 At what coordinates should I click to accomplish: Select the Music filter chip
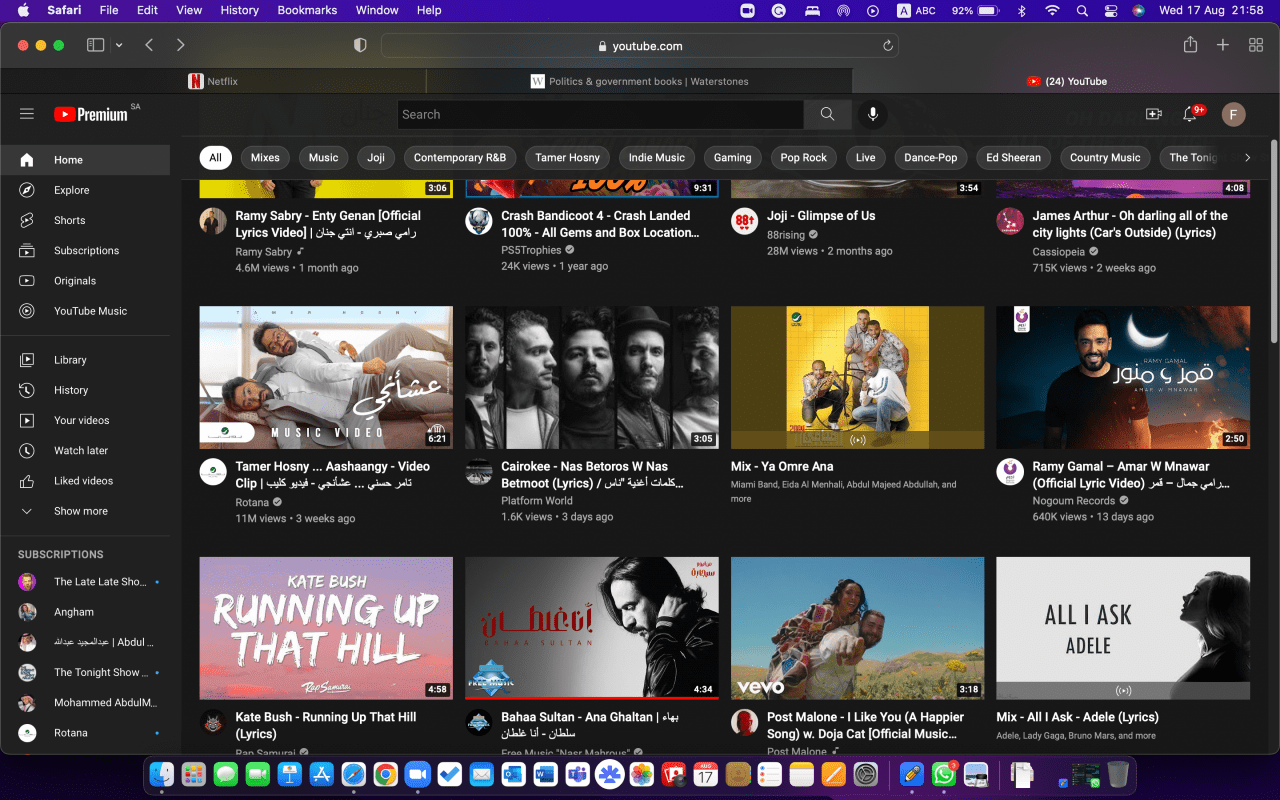324,157
